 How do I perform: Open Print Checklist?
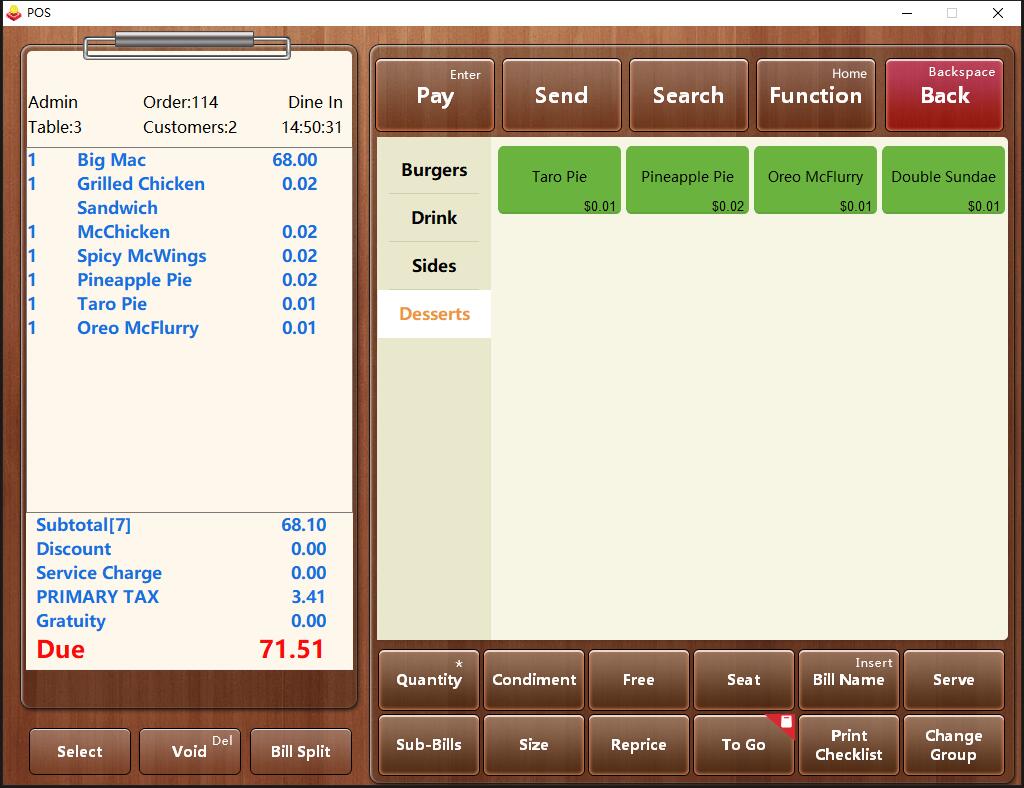pyautogui.click(x=848, y=745)
